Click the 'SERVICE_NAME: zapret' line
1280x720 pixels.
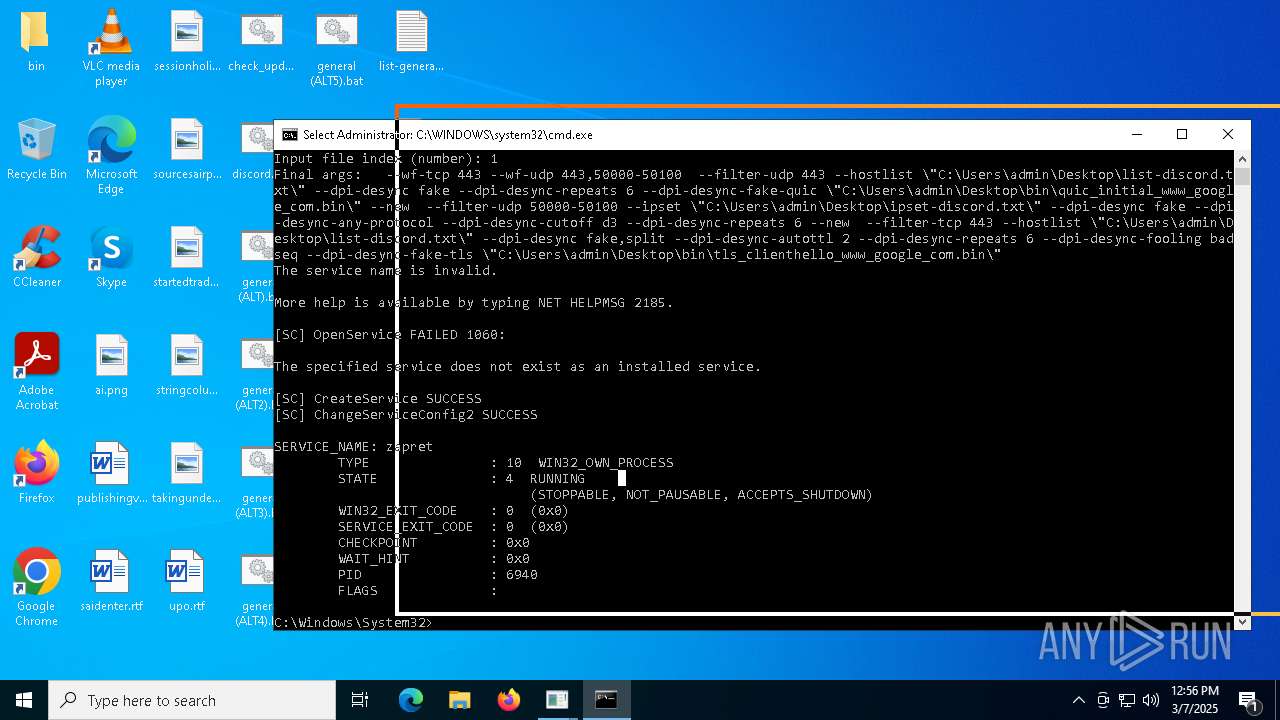pos(354,446)
